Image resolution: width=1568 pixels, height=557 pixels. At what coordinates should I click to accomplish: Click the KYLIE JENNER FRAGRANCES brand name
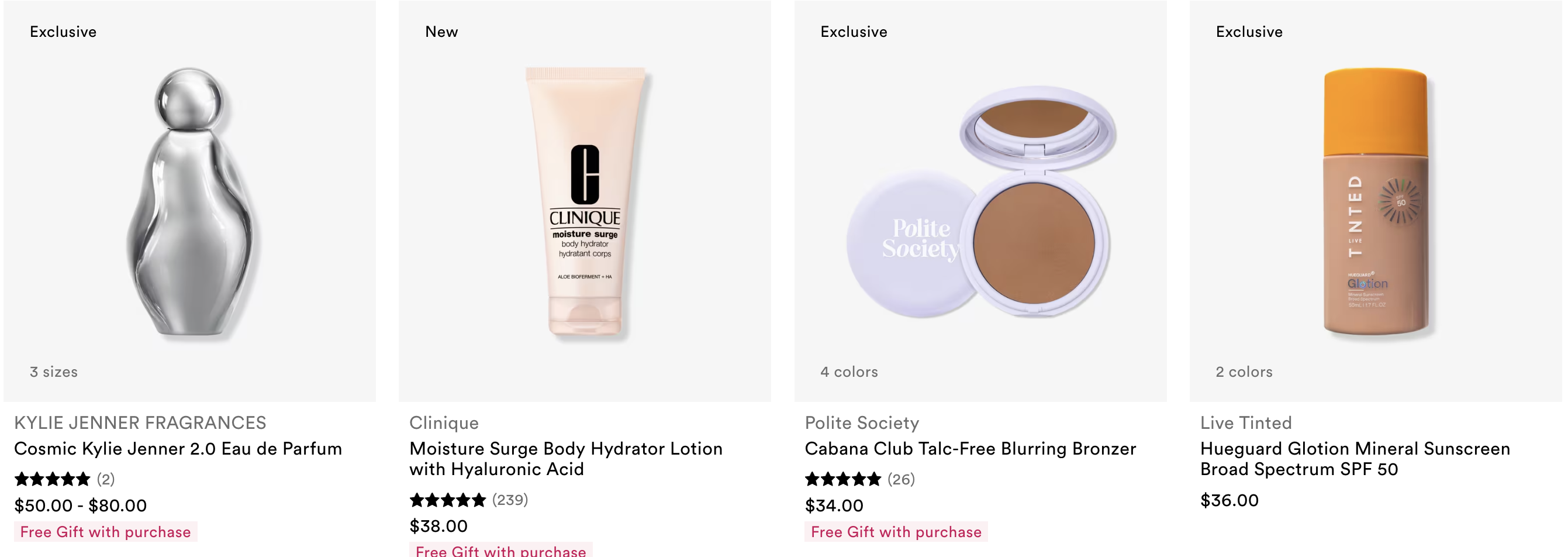[x=140, y=422]
